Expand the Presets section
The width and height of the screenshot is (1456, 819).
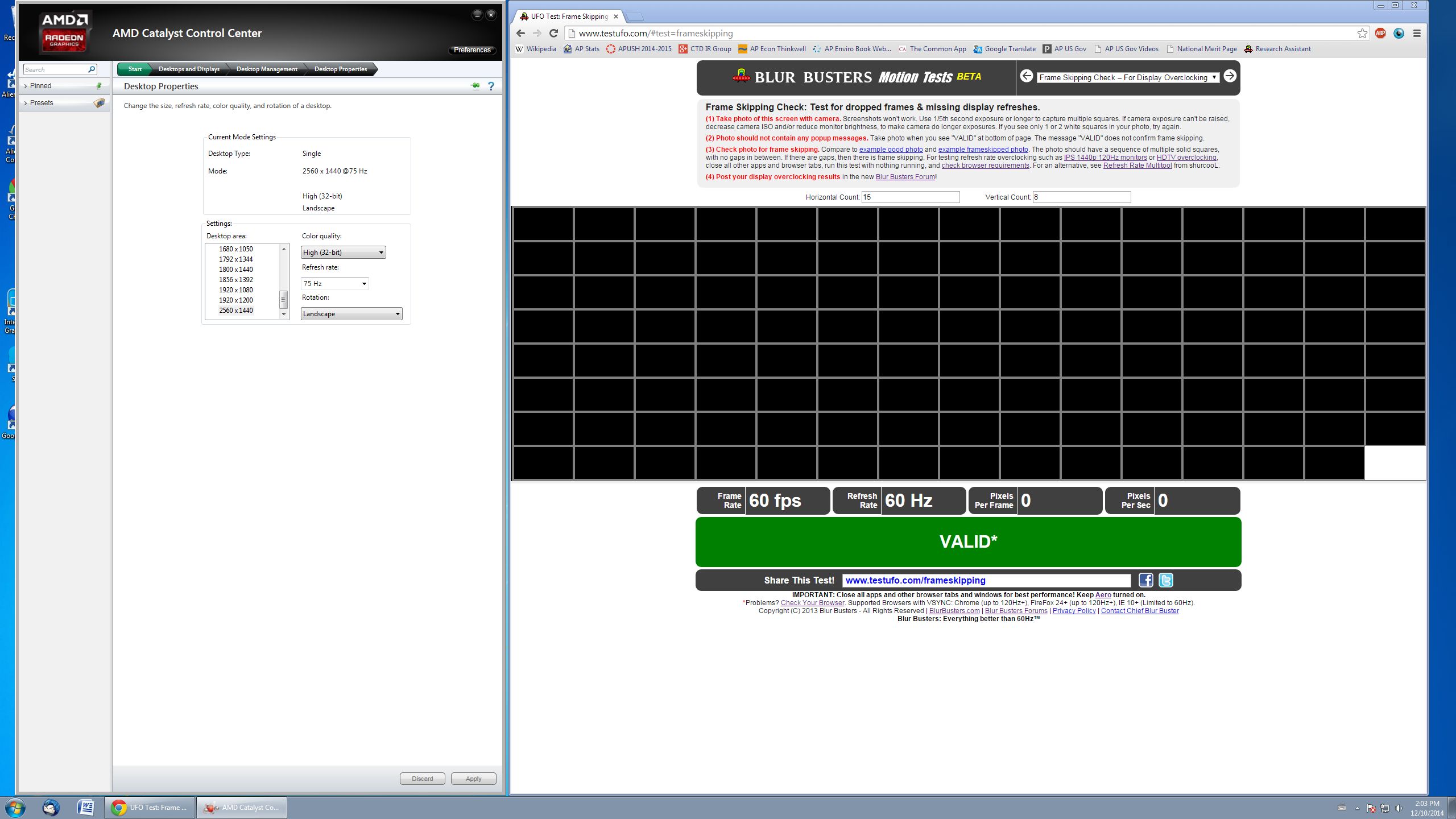pyautogui.click(x=42, y=103)
